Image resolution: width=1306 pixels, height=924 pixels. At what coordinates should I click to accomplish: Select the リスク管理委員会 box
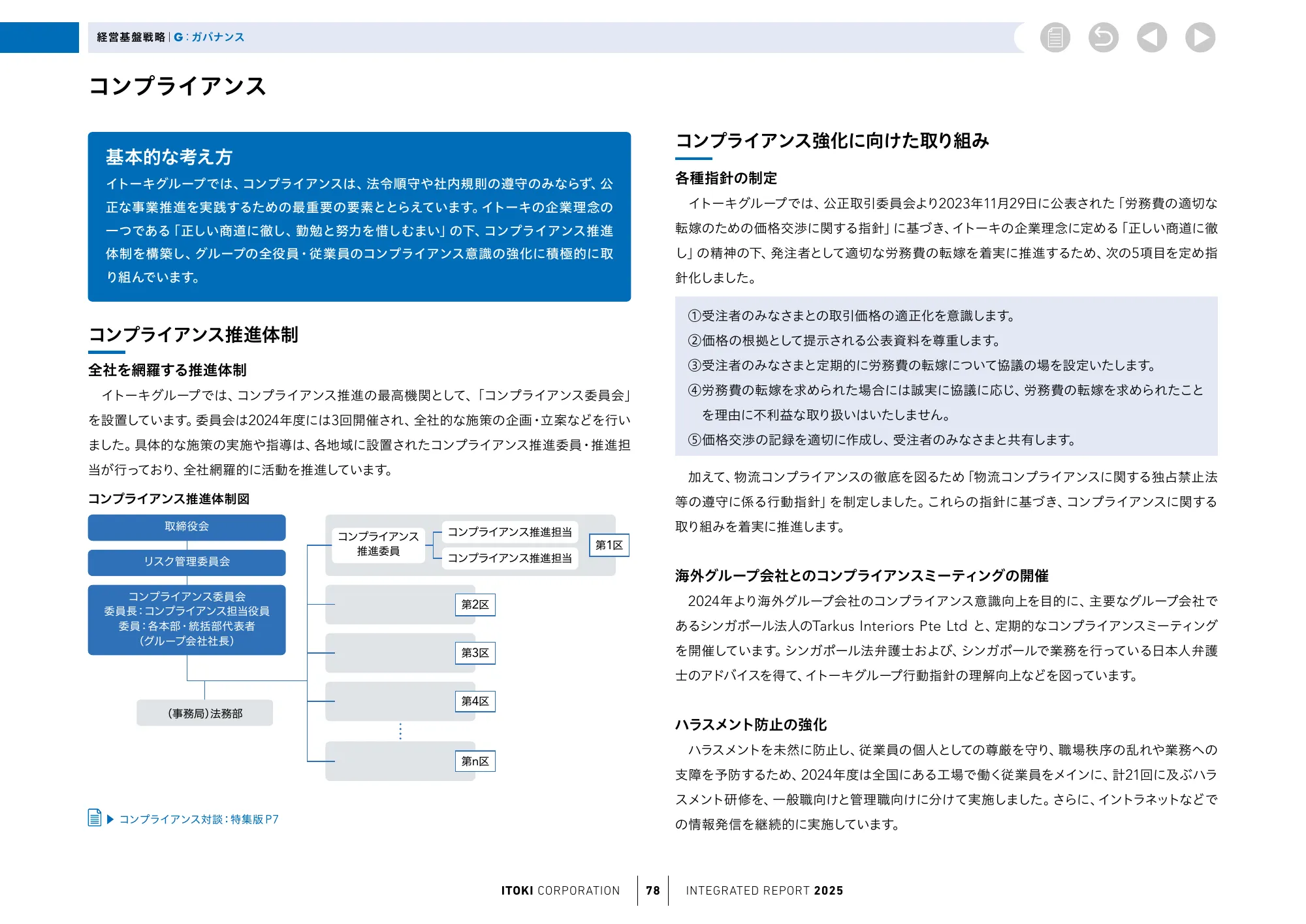187,562
